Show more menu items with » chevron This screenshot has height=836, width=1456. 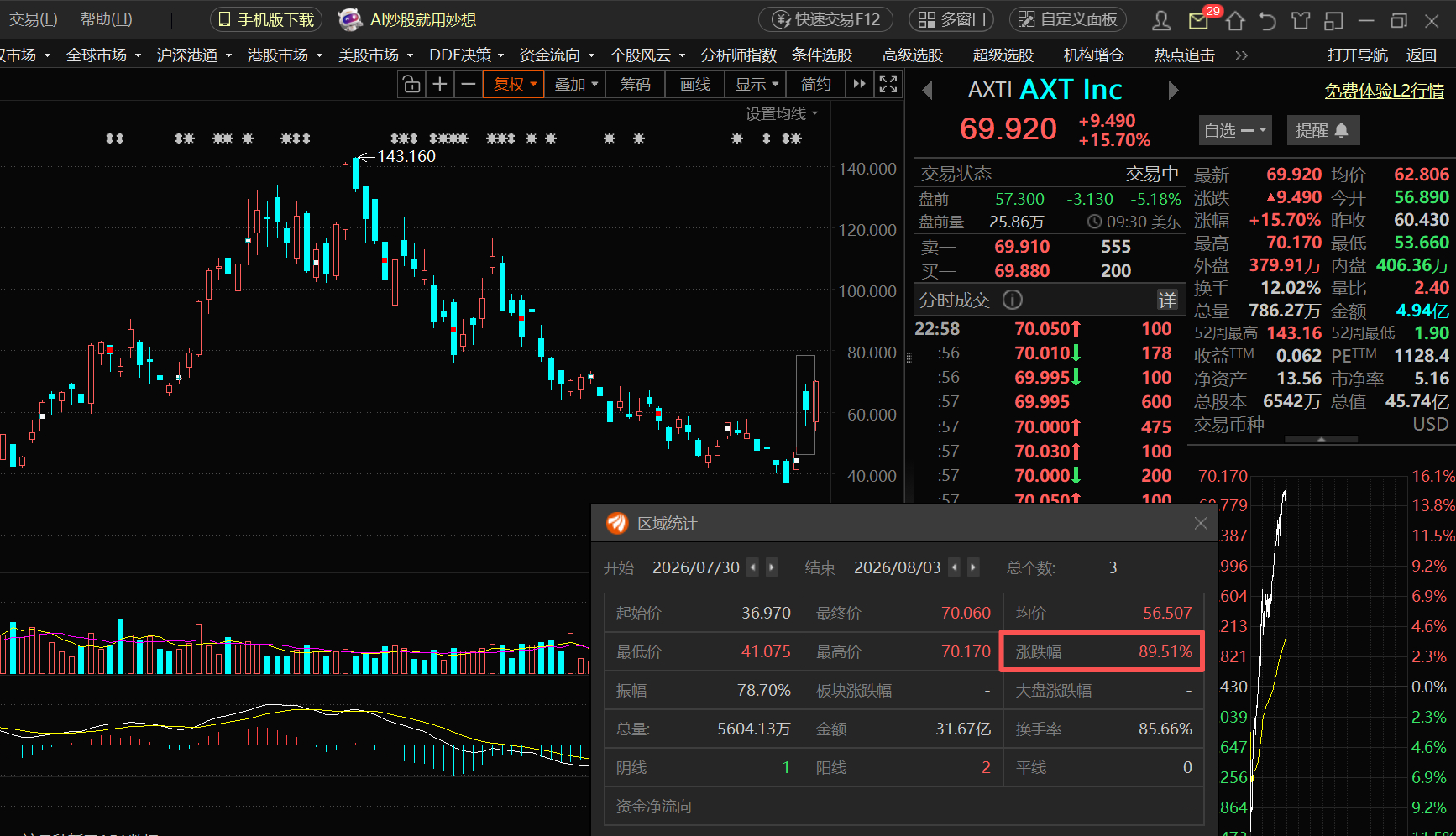(x=1241, y=55)
